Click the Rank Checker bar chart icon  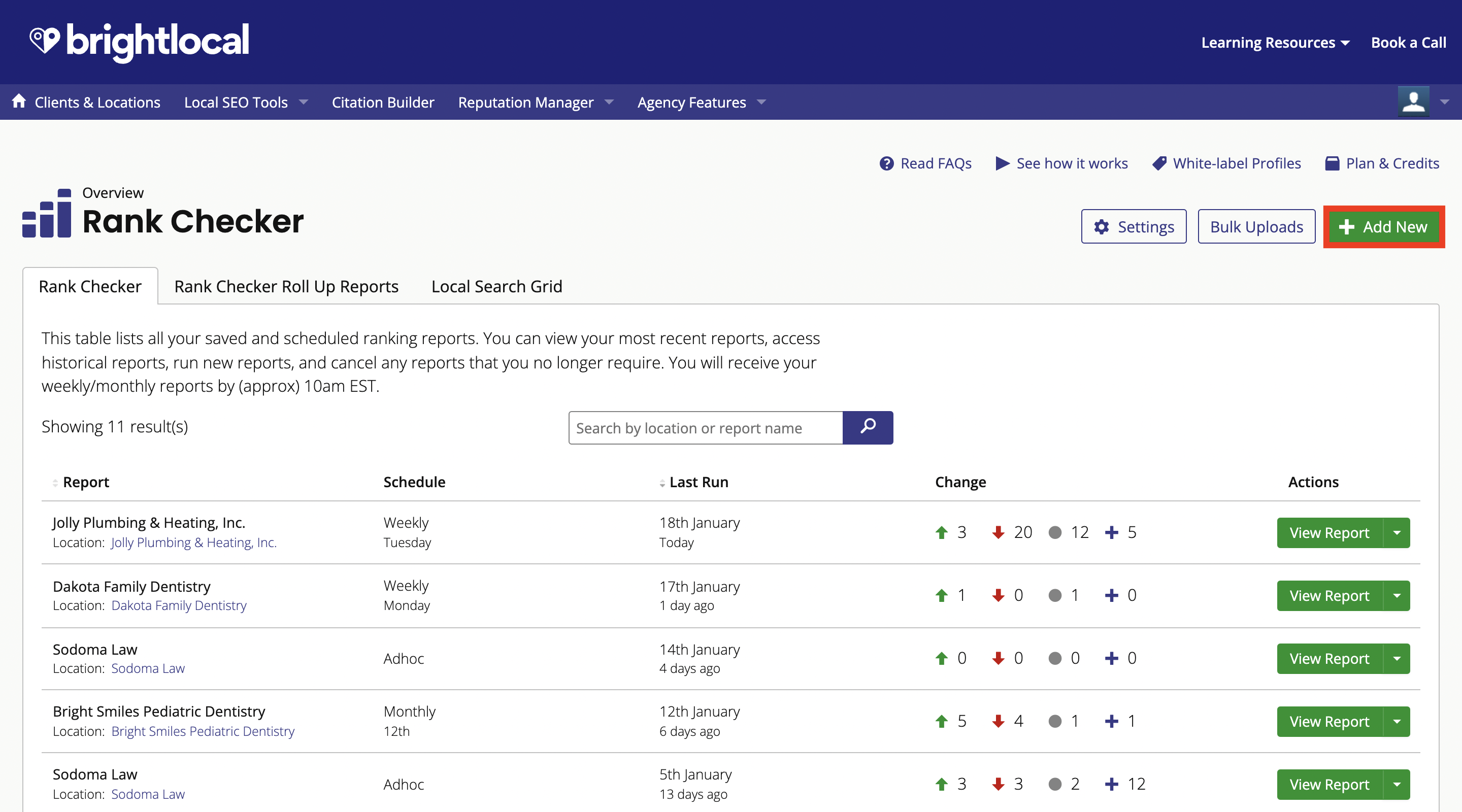point(47,213)
